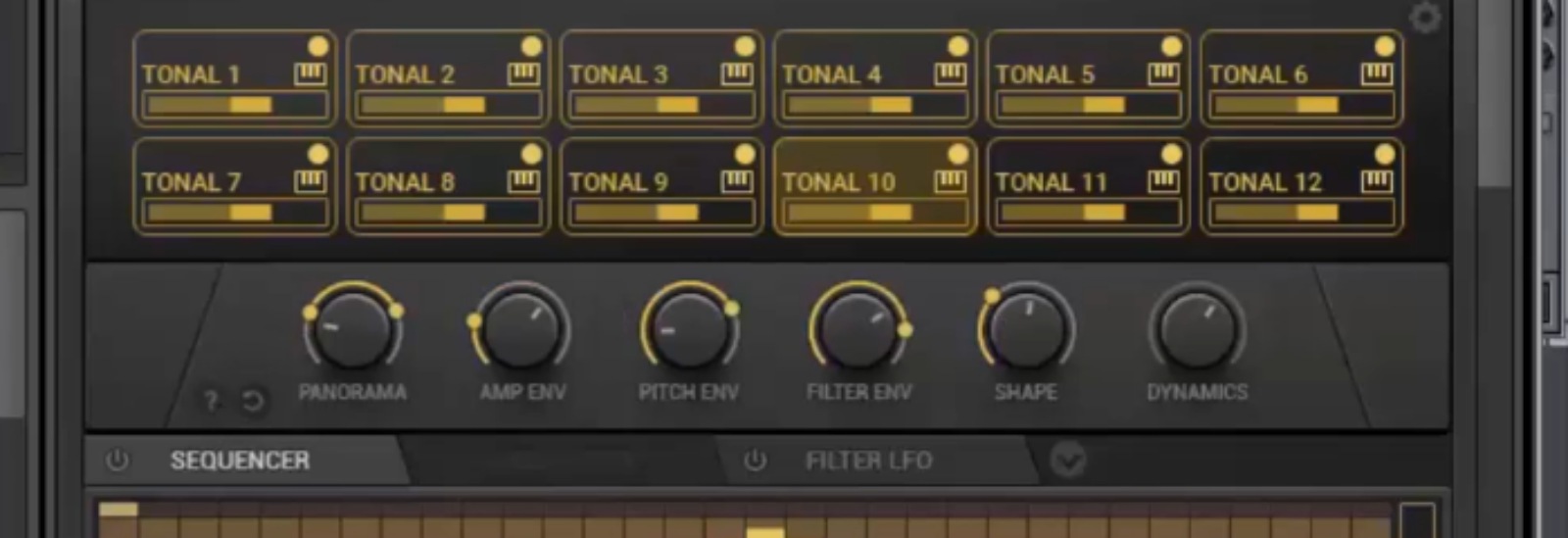
Task: Click the keyboard icon on Tonal 4
Action: click(950, 74)
